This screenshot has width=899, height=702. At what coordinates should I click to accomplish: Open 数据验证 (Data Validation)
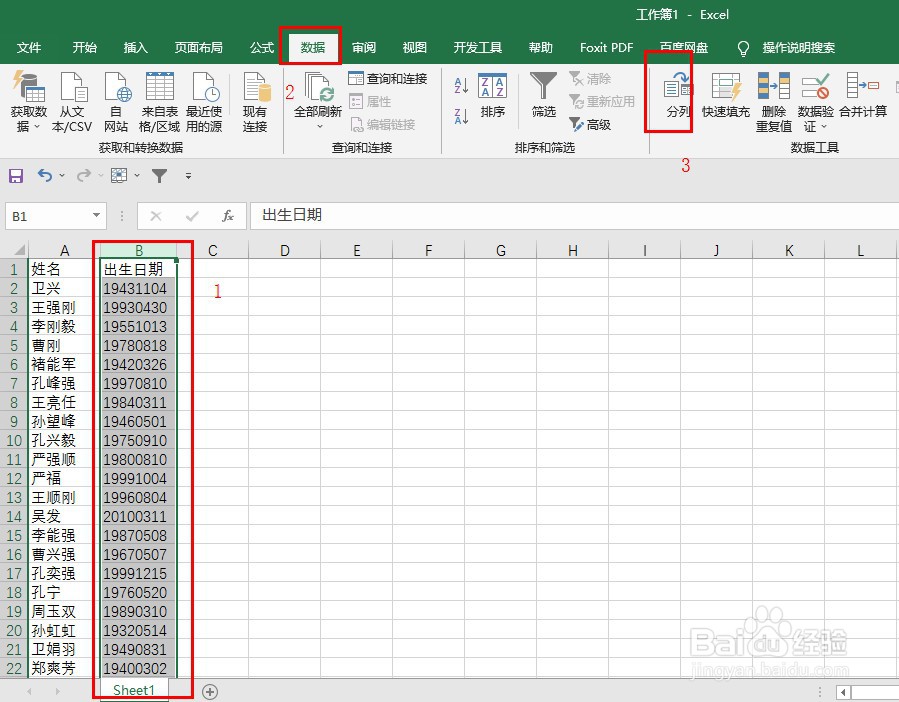pyautogui.click(x=815, y=102)
